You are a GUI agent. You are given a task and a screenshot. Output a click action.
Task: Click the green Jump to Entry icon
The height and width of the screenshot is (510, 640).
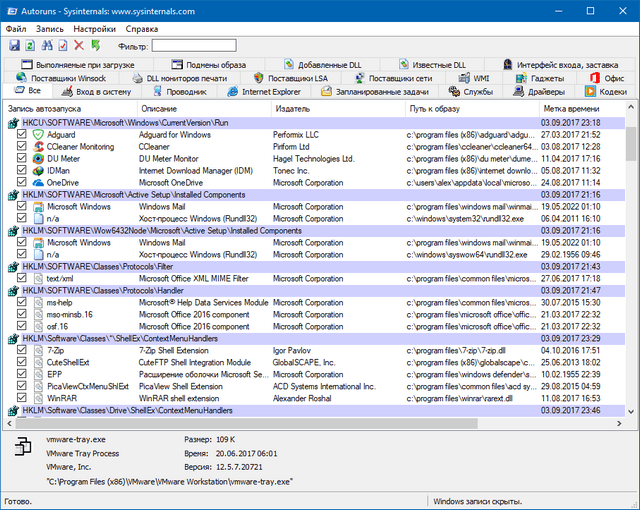click(94, 46)
